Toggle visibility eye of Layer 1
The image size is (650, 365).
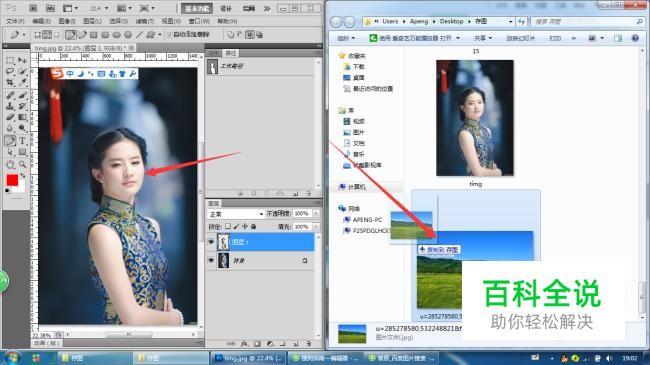coord(211,242)
